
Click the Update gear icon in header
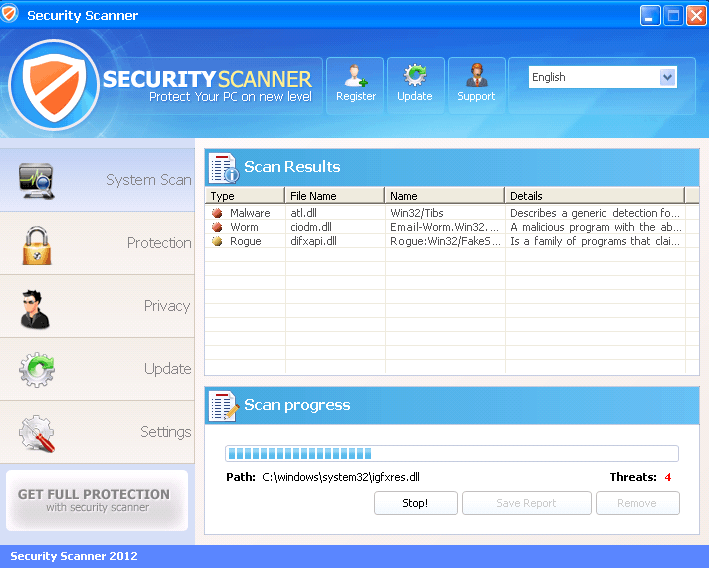click(414, 77)
